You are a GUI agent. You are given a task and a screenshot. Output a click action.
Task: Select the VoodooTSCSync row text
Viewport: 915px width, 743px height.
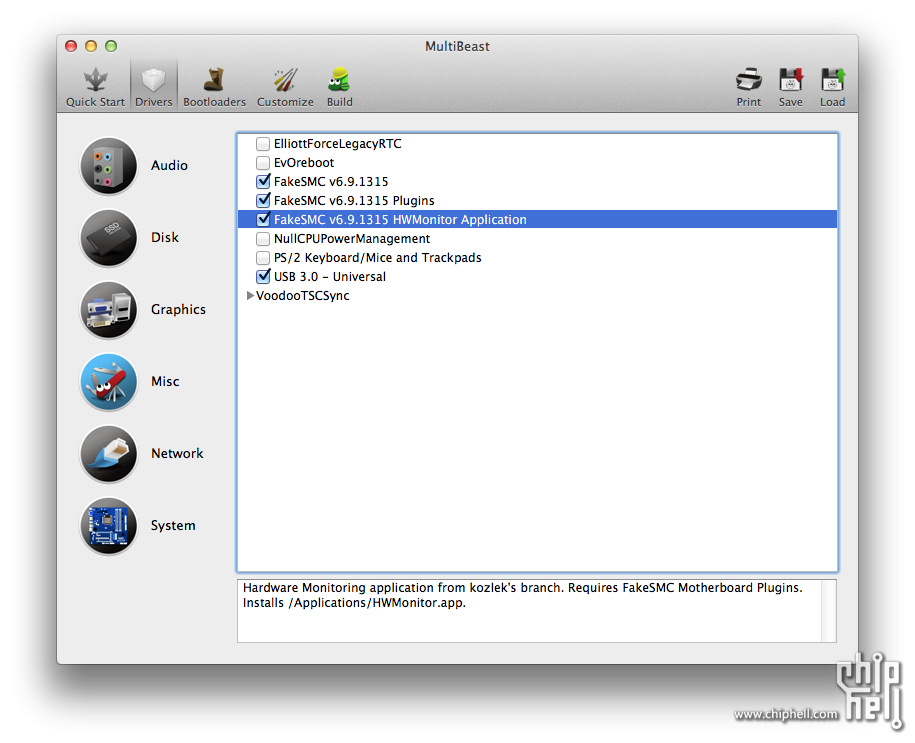(303, 296)
